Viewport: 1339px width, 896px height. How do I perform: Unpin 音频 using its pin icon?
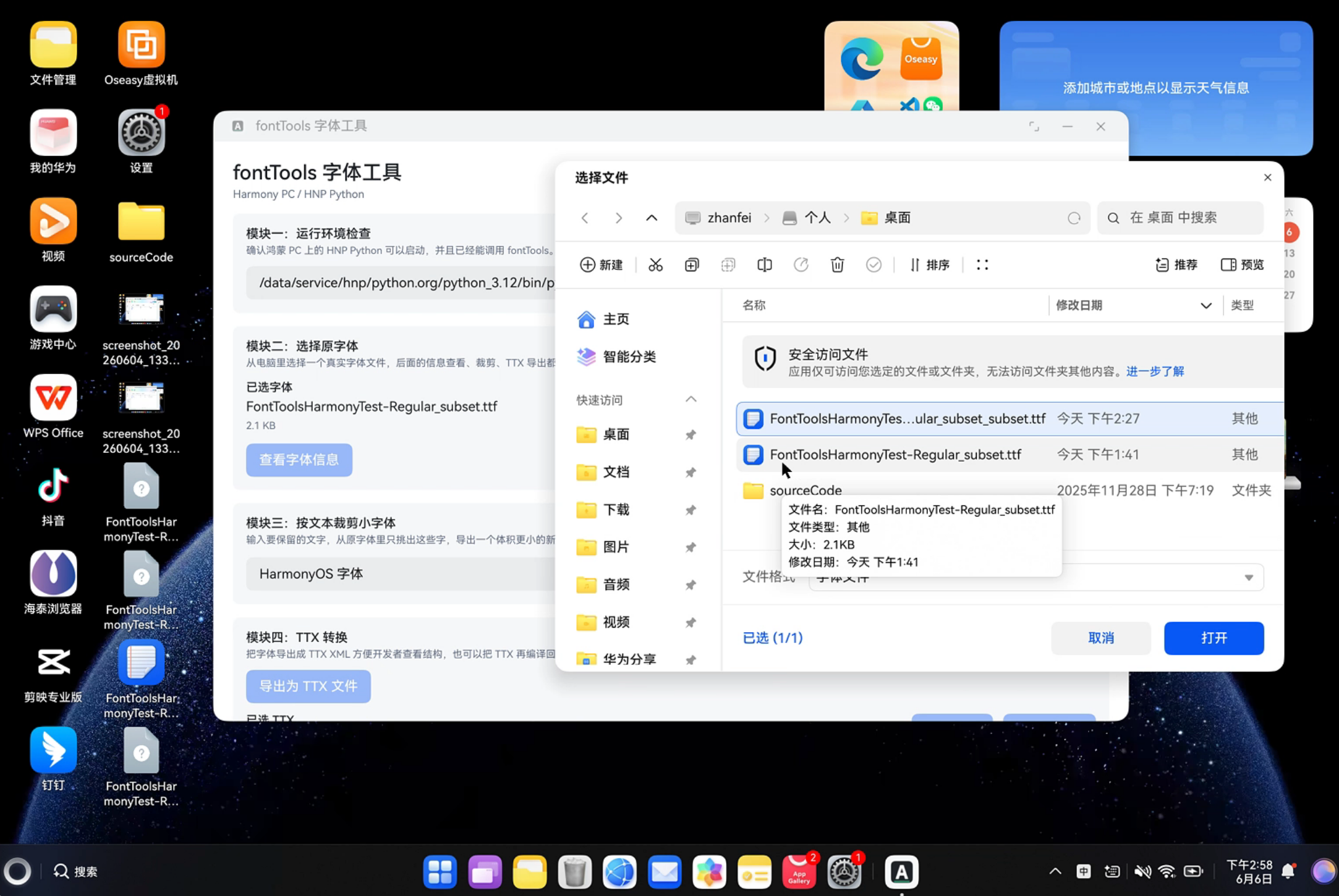coord(691,585)
